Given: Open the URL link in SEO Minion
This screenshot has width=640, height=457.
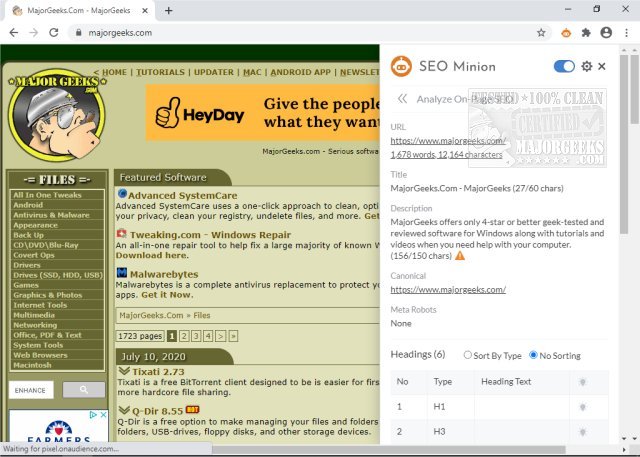Looking at the screenshot, I should click(448, 141).
